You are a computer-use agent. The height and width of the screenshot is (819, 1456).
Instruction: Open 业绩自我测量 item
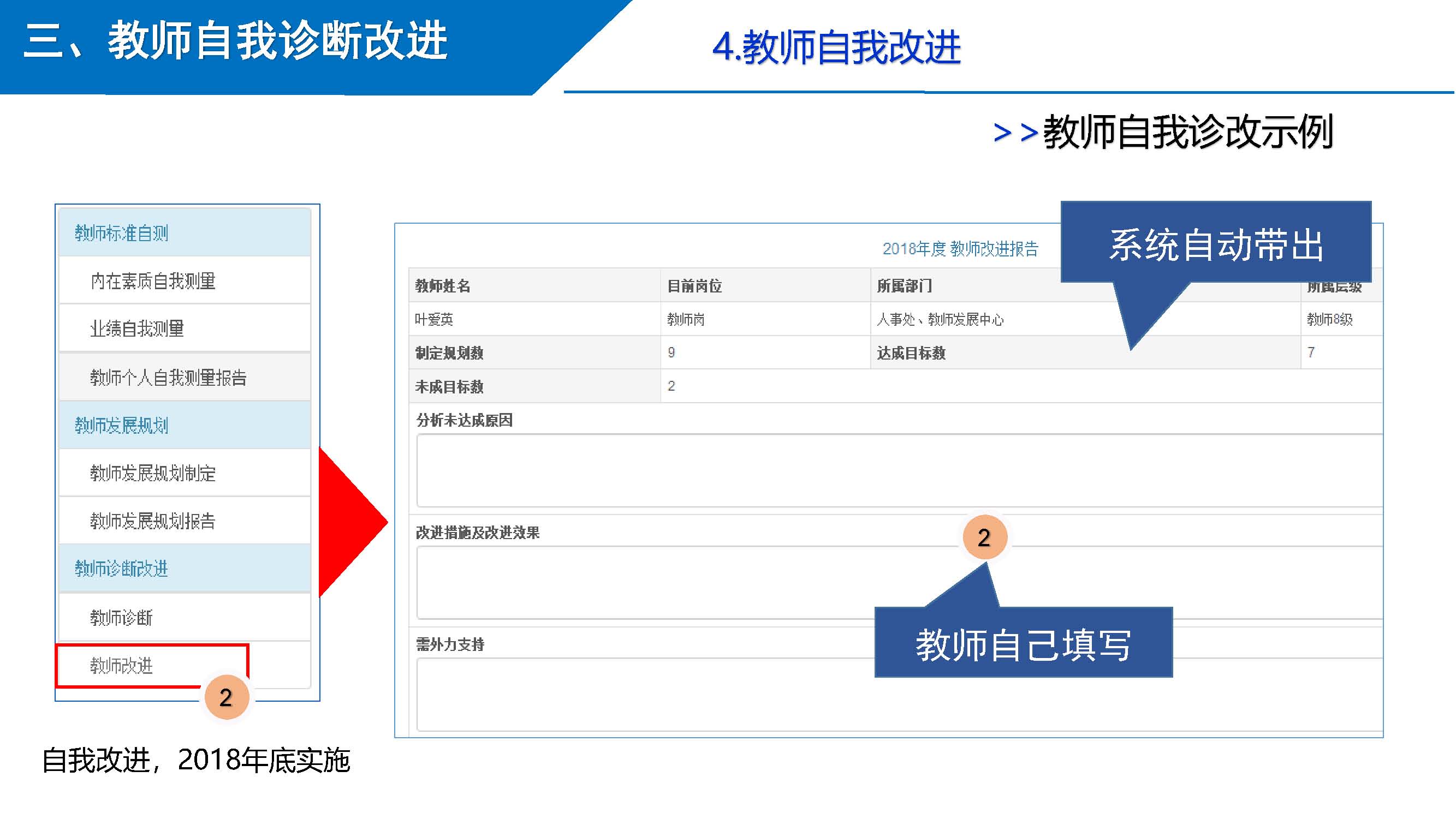[x=138, y=328]
